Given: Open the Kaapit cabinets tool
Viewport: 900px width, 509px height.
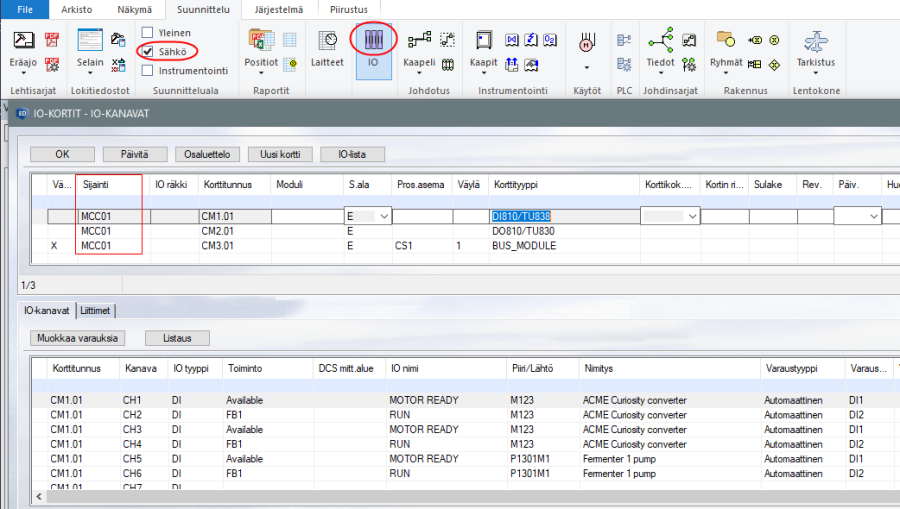Looking at the screenshot, I should point(483,40).
